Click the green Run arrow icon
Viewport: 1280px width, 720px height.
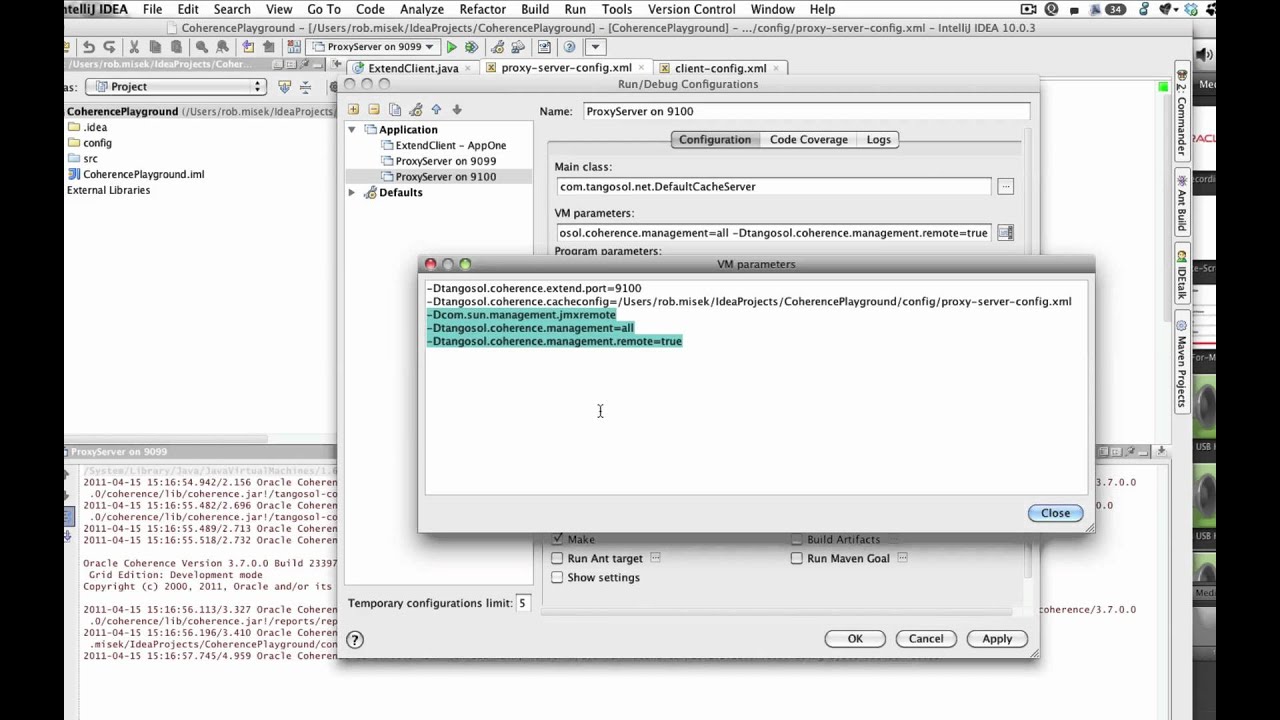click(452, 47)
